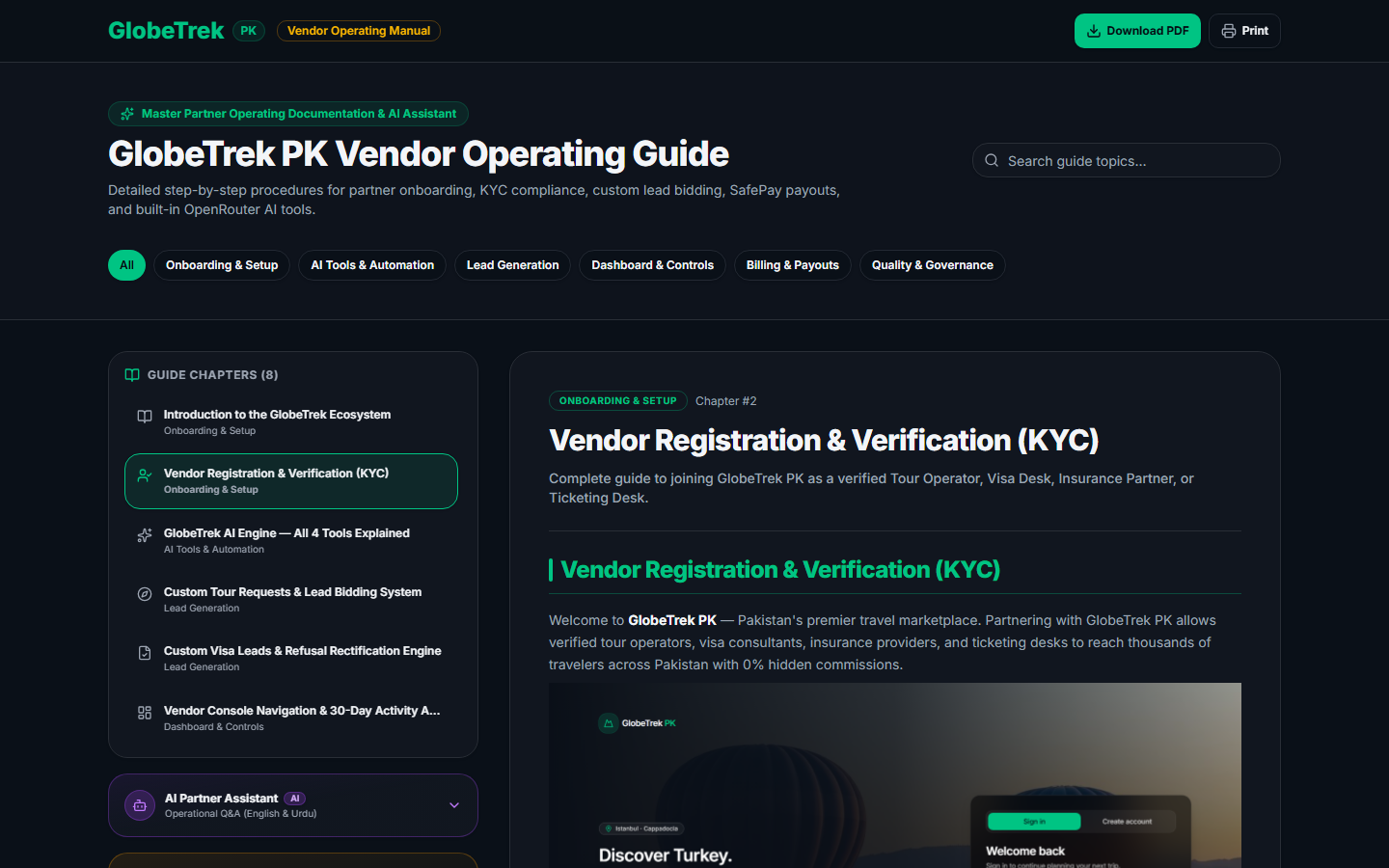Print the vendor guide
1389x868 pixels.
click(x=1244, y=31)
